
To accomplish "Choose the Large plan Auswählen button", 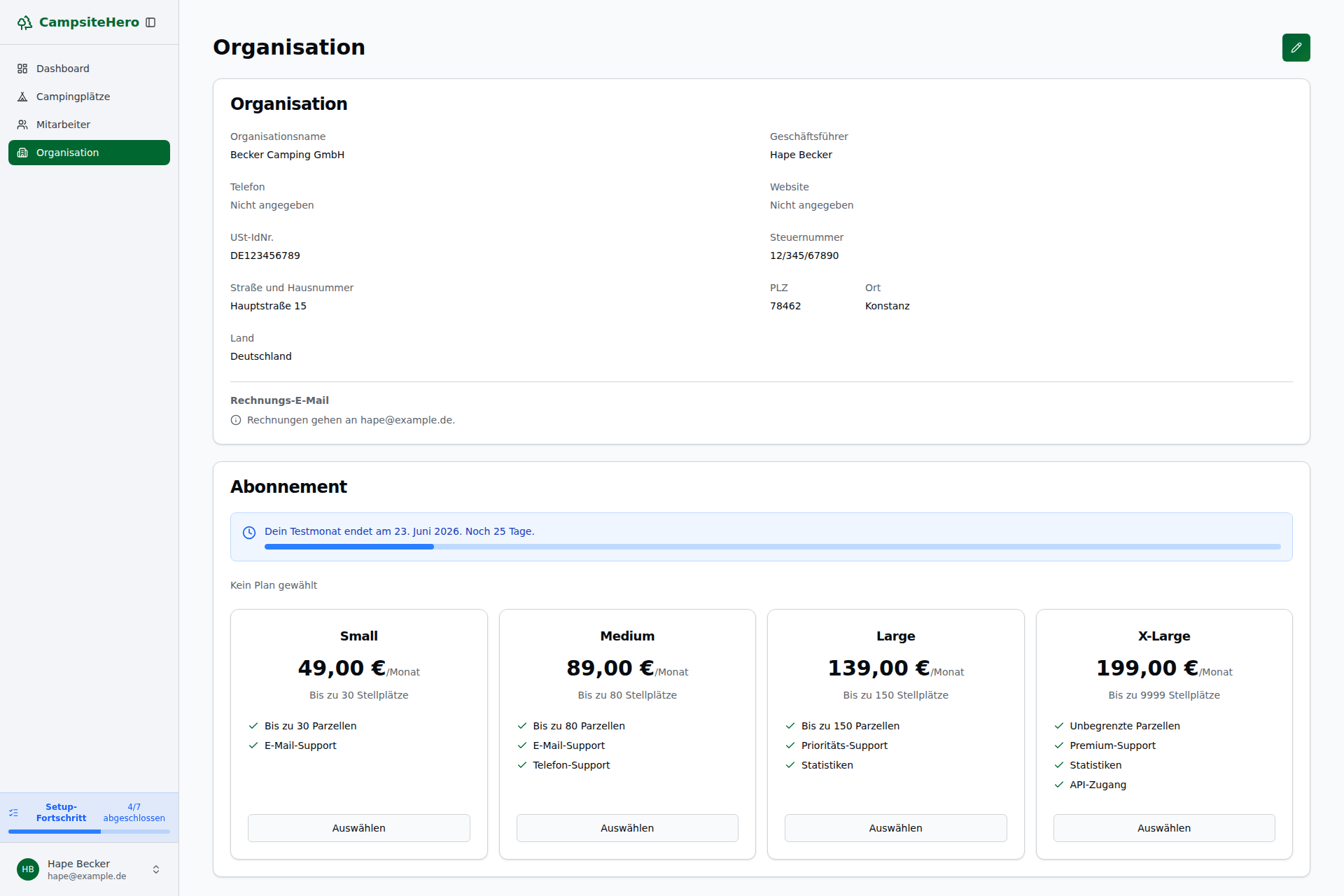I will click(x=895, y=828).
